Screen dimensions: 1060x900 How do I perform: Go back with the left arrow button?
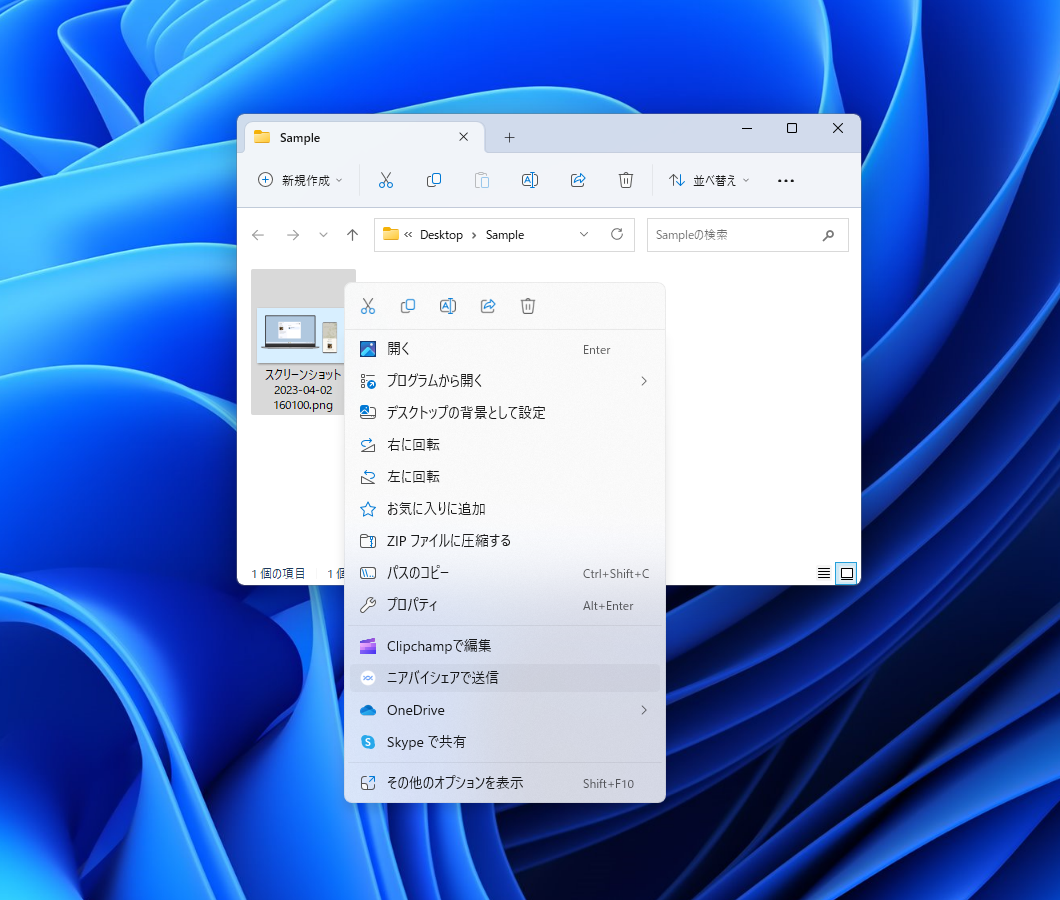[x=258, y=235]
